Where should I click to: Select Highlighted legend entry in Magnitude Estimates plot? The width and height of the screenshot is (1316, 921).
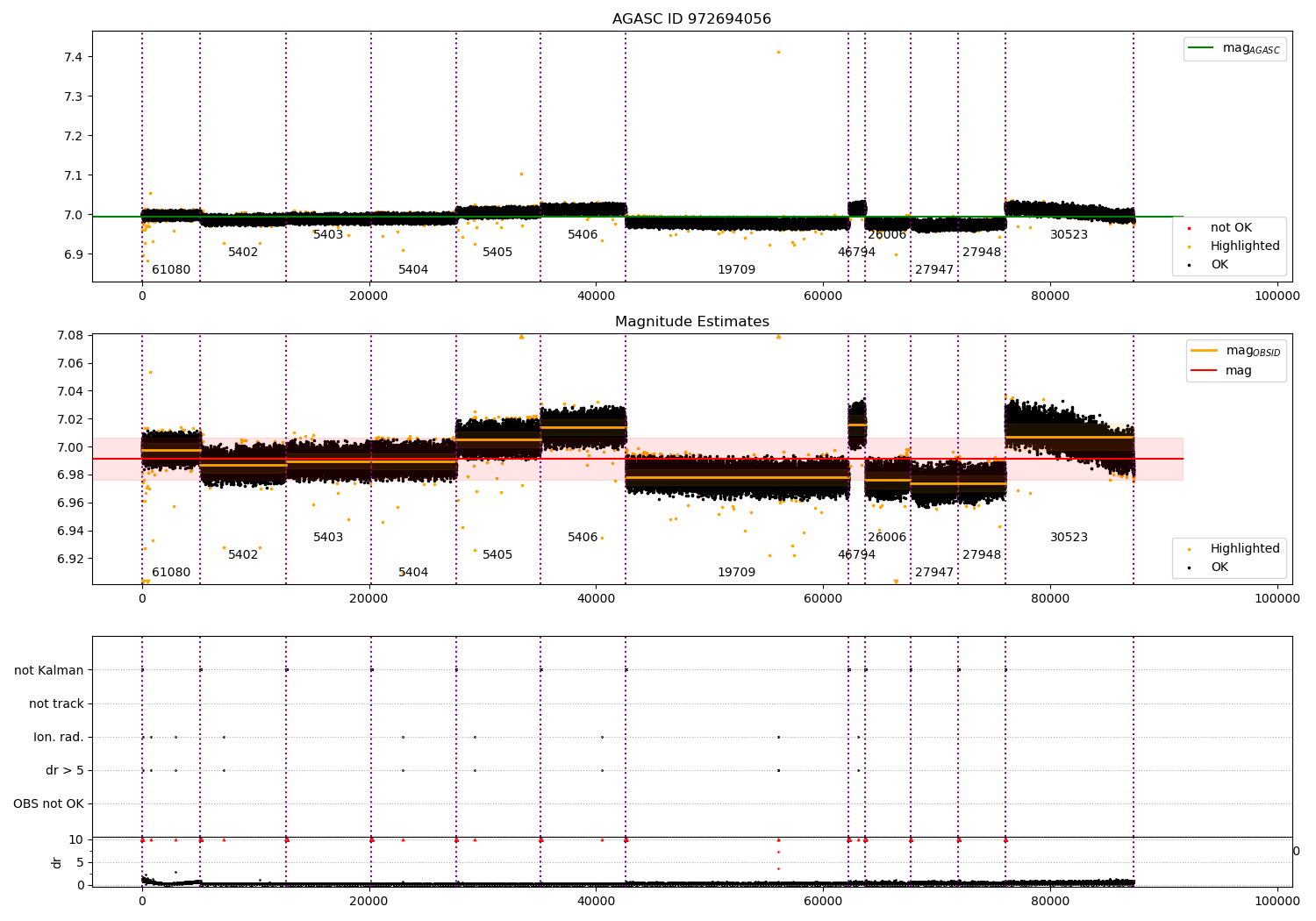(x=1234, y=548)
